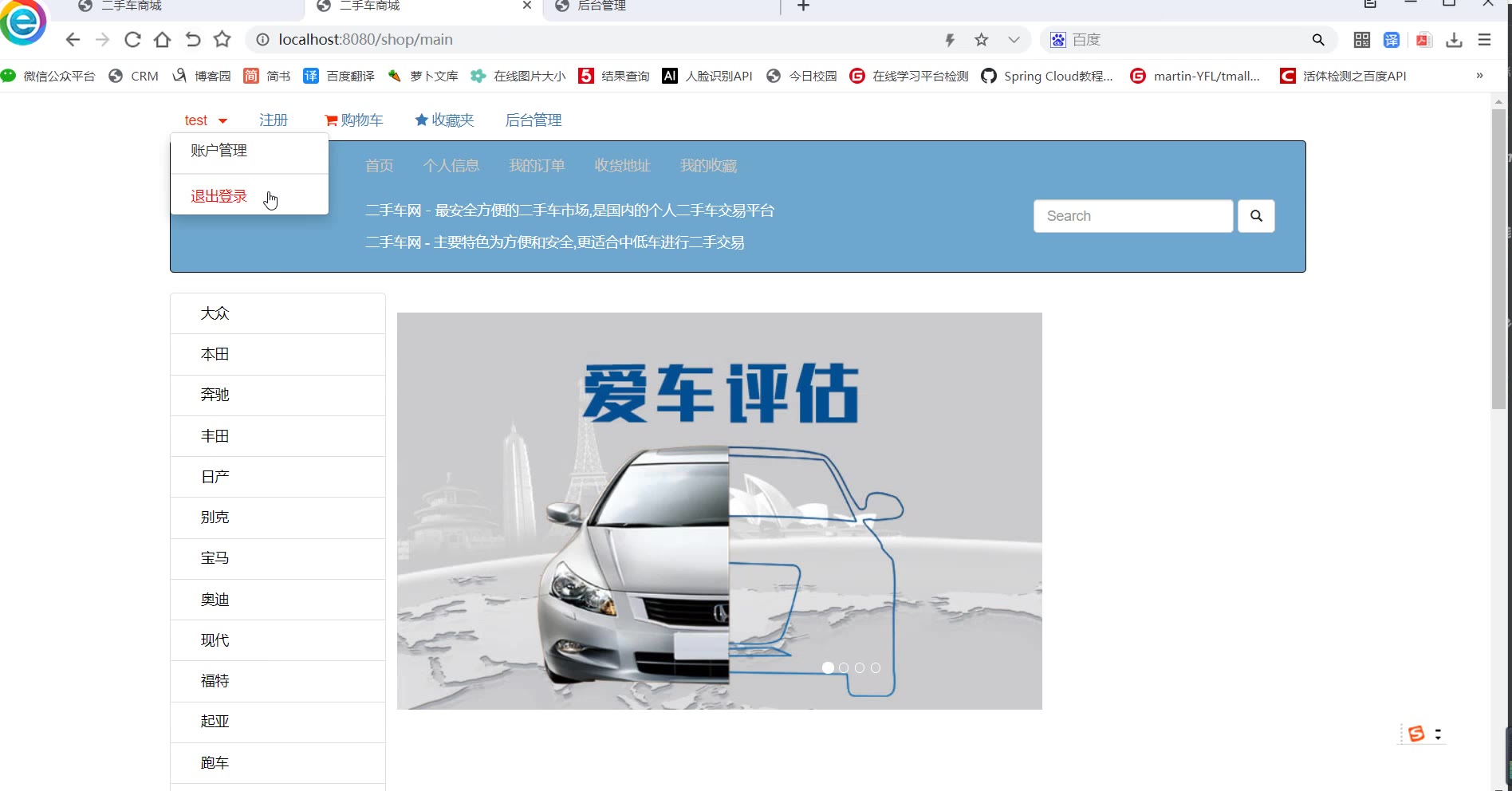Open the 人脸识别API bookmark
The height and width of the screenshot is (791, 1512).
click(x=707, y=76)
